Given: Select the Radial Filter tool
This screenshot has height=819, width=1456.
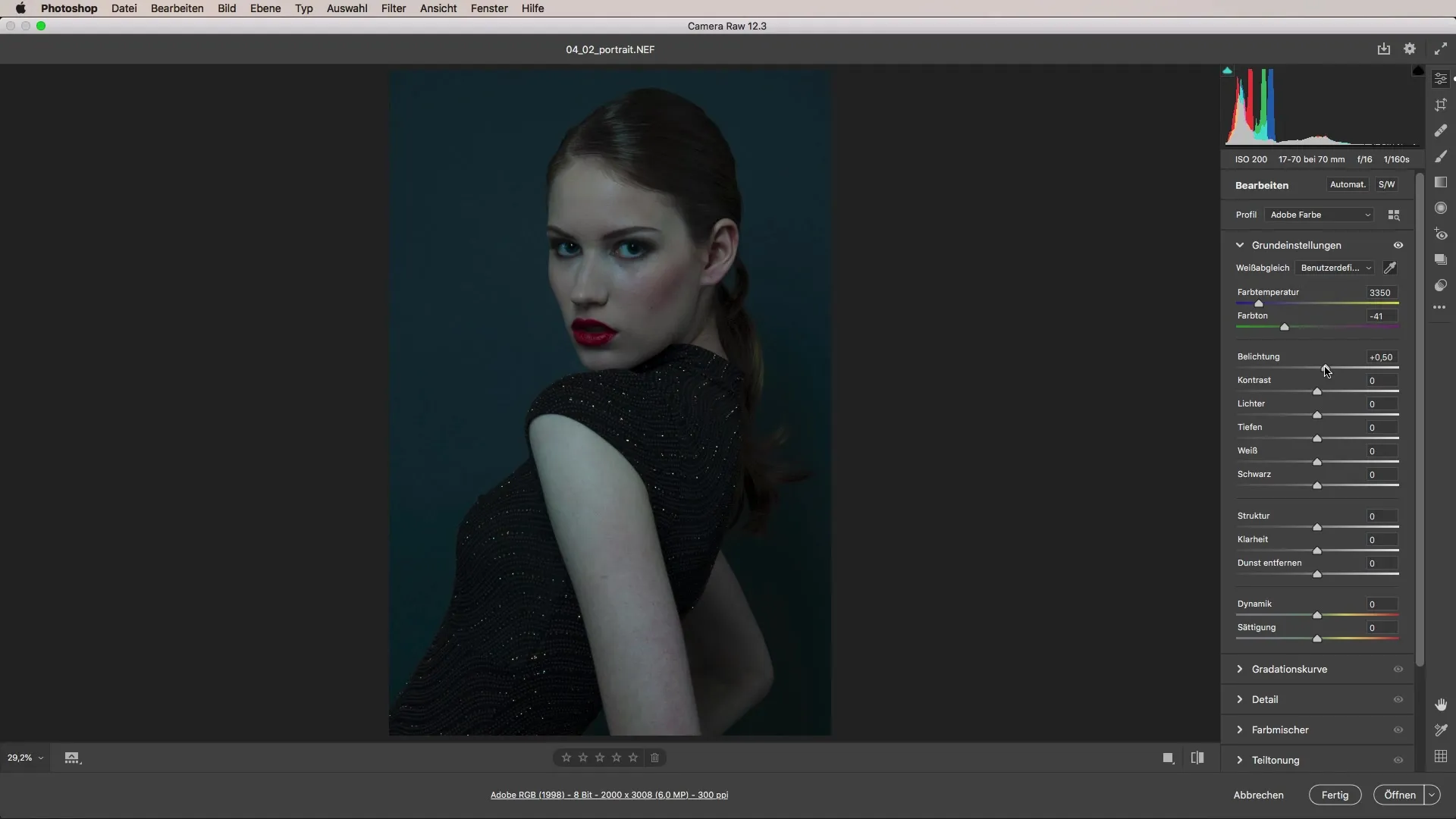Looking at the screenshot, I should (x=1441, y=208).
